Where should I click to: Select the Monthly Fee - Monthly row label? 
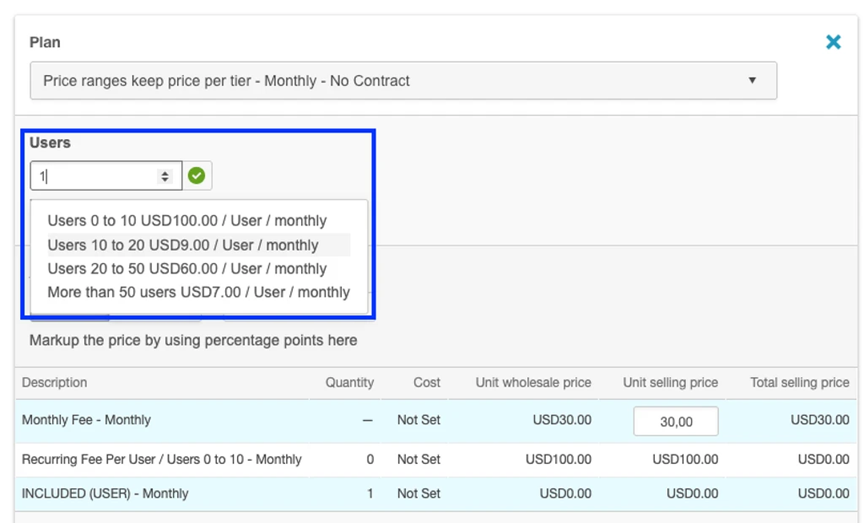87,420
